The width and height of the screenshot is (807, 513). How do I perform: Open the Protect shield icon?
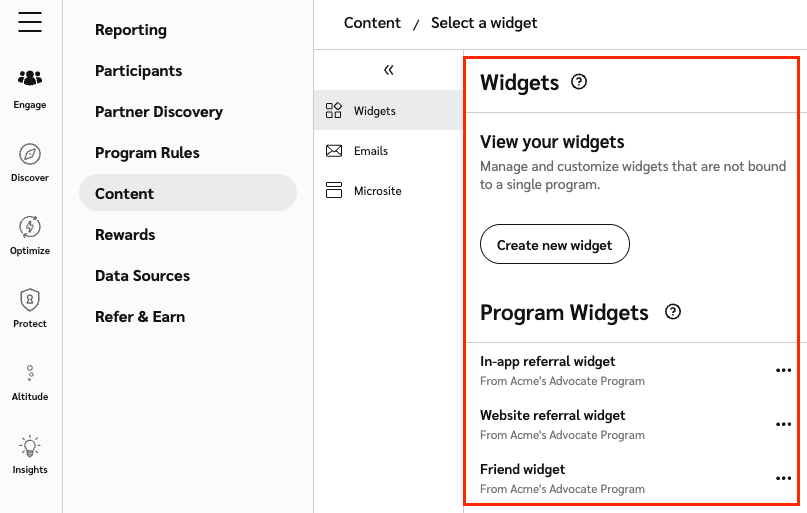[30, 299]
